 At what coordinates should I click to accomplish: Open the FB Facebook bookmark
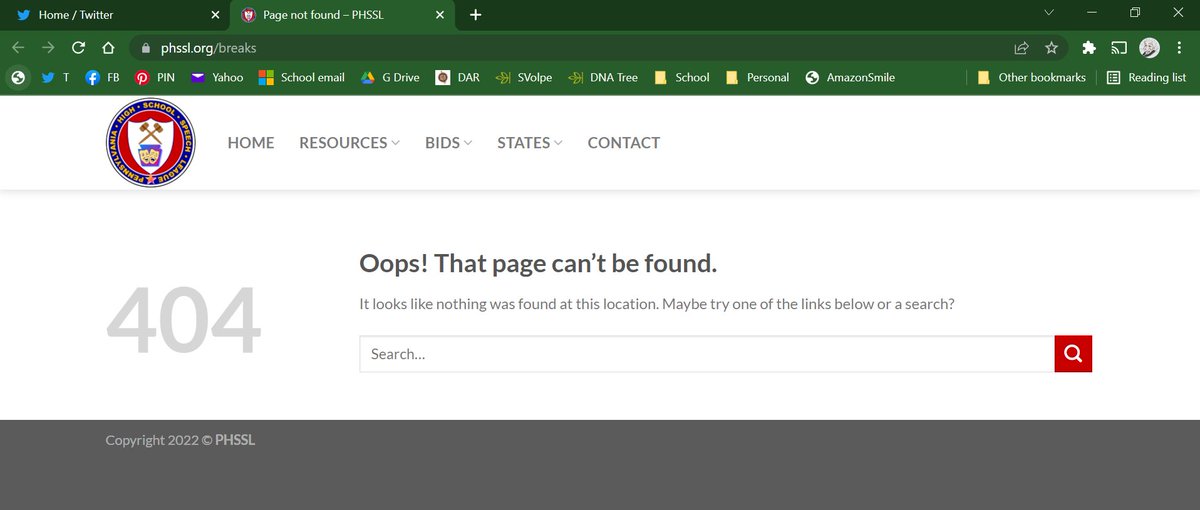(x=102, y=77)
